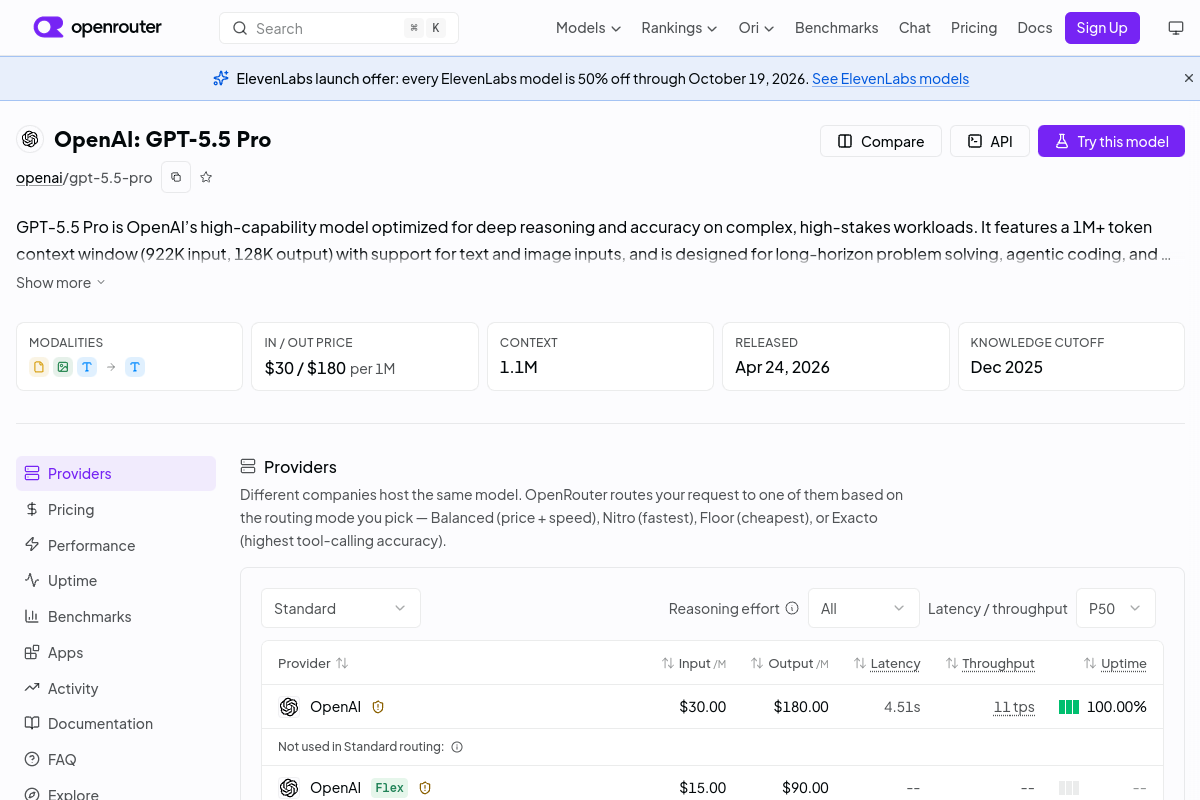Click the OpenAI logo beside model title

tap(30, 139)
